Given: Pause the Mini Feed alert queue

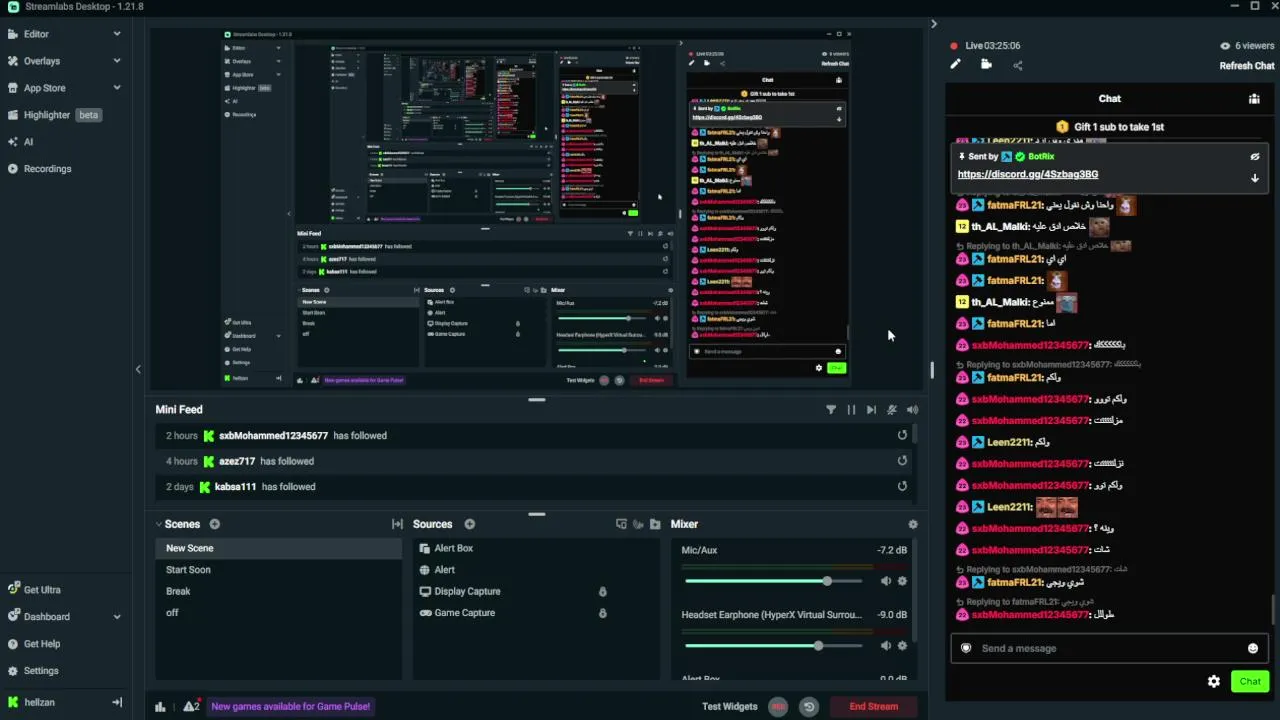Looking at the screenshot, I should [851, 410].
